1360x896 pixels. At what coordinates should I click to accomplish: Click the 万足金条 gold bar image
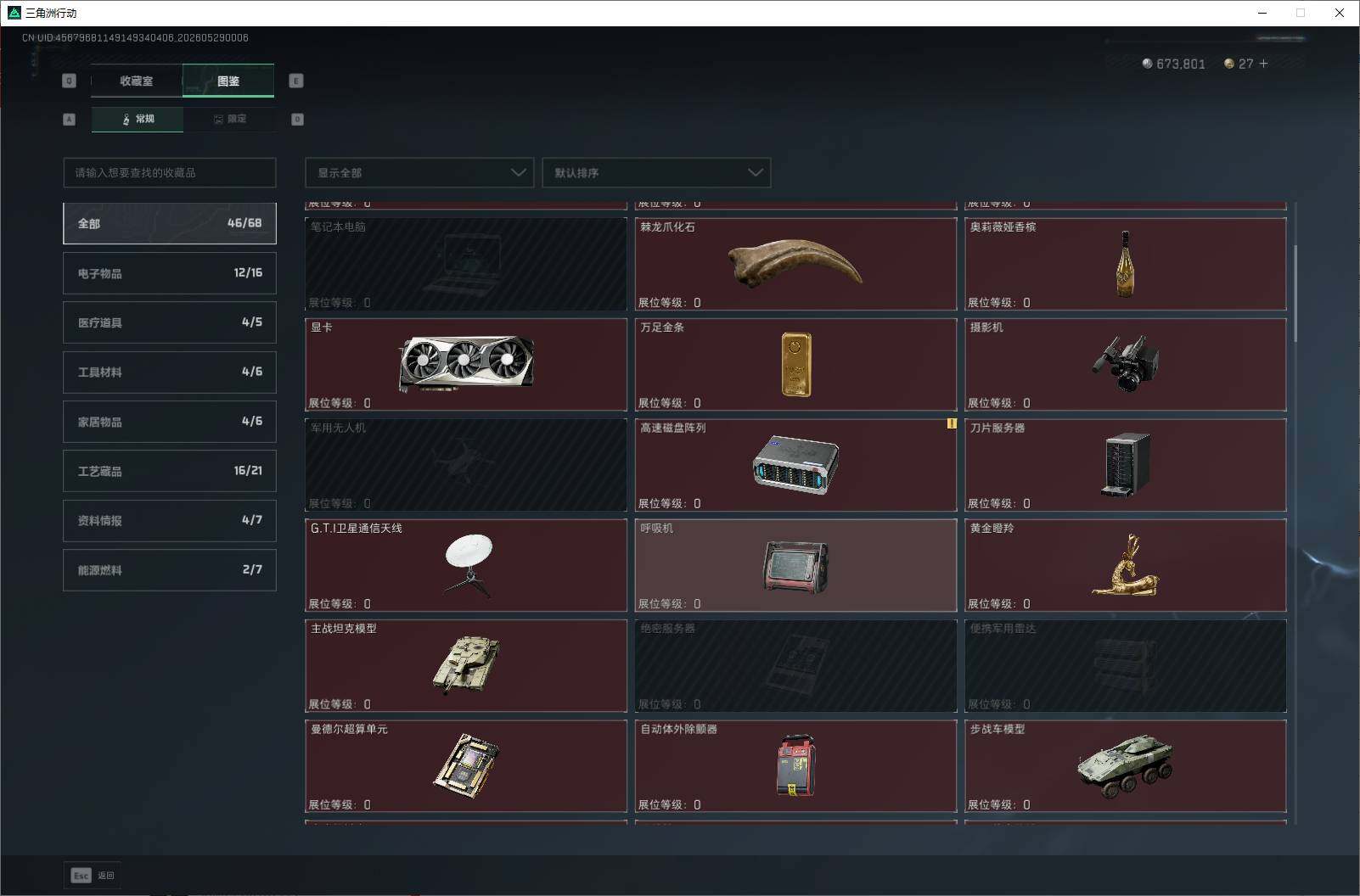795,364
